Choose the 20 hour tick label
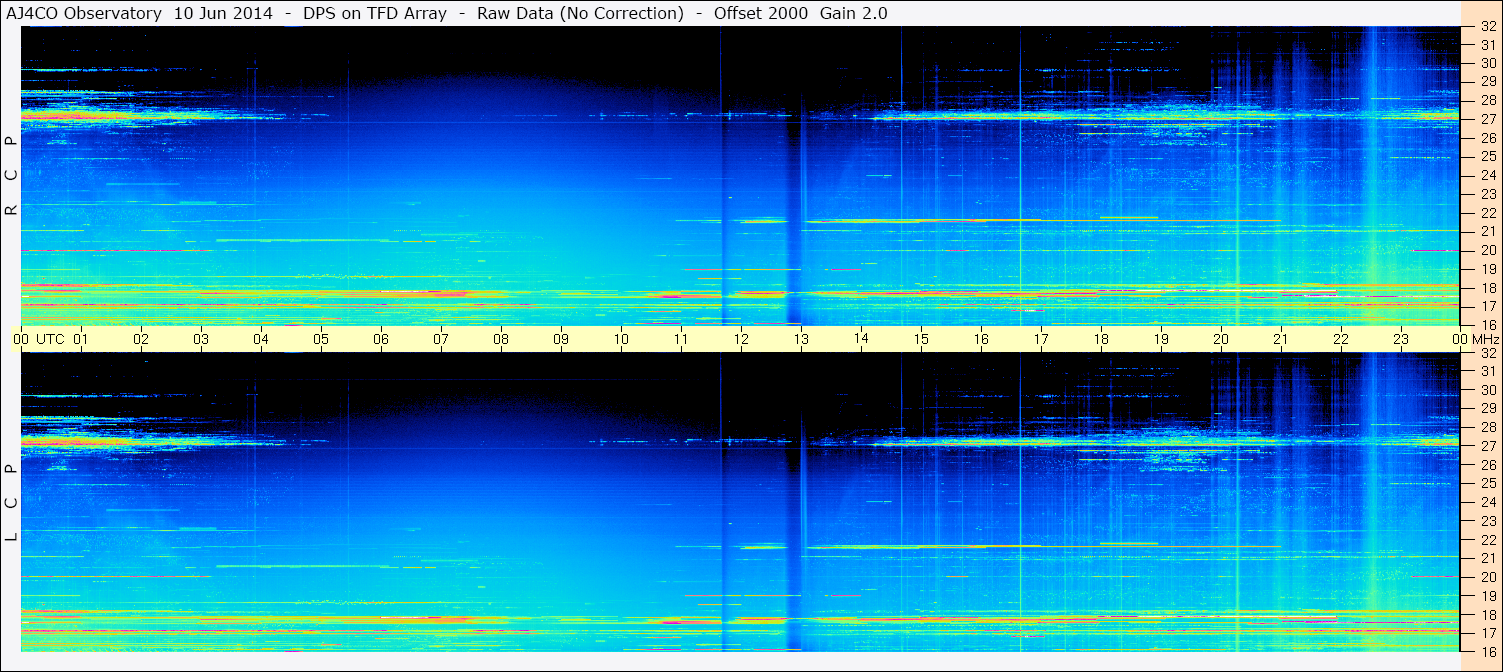 click(1221, 339)
